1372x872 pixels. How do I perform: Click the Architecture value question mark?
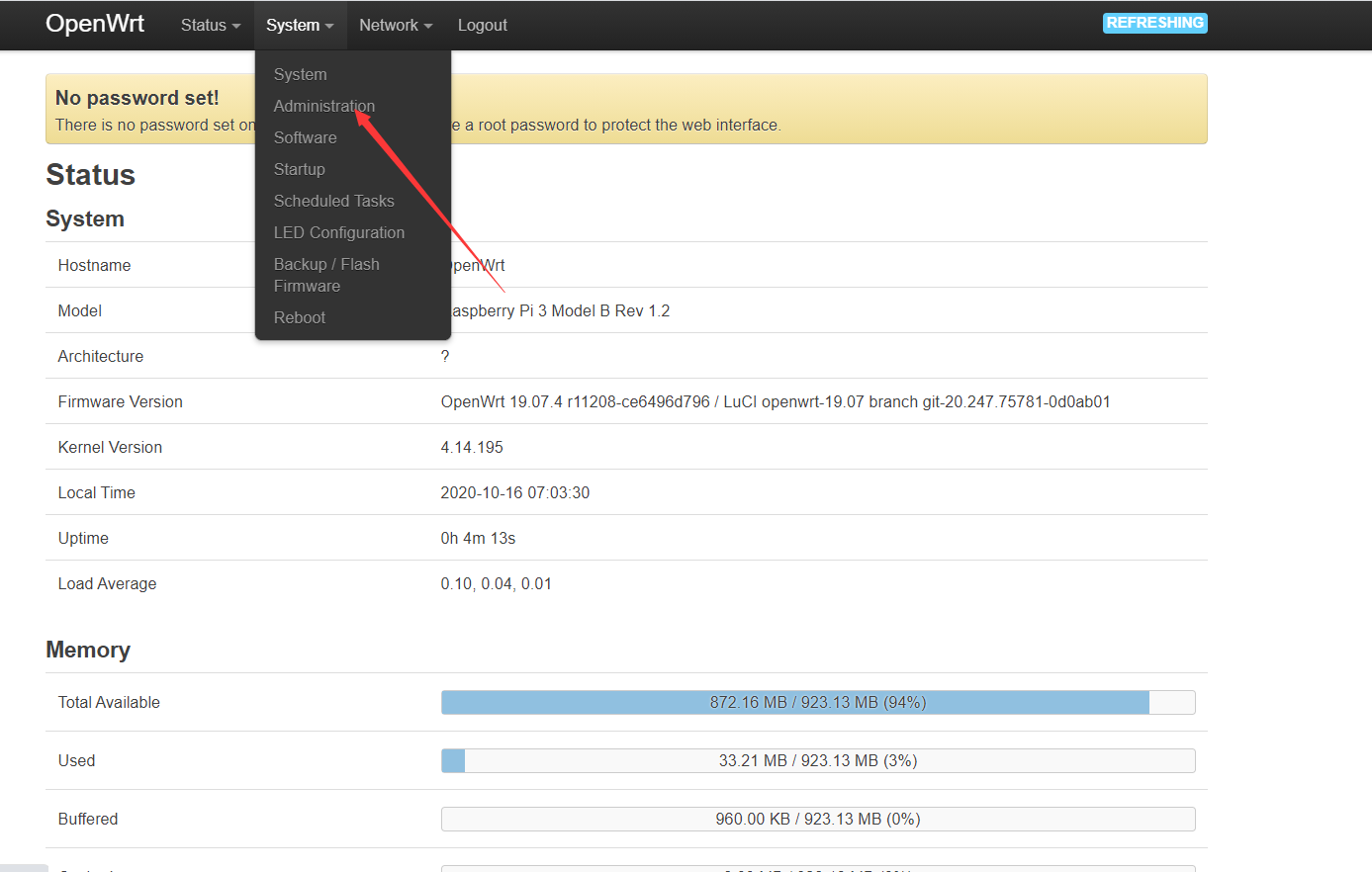[445, 356]
